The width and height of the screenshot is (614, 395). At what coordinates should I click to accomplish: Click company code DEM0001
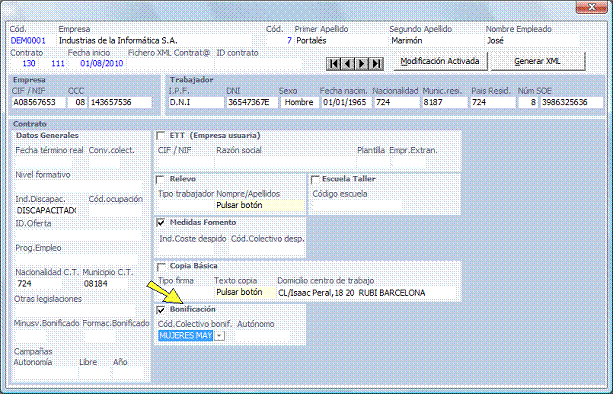click(28, 41)
